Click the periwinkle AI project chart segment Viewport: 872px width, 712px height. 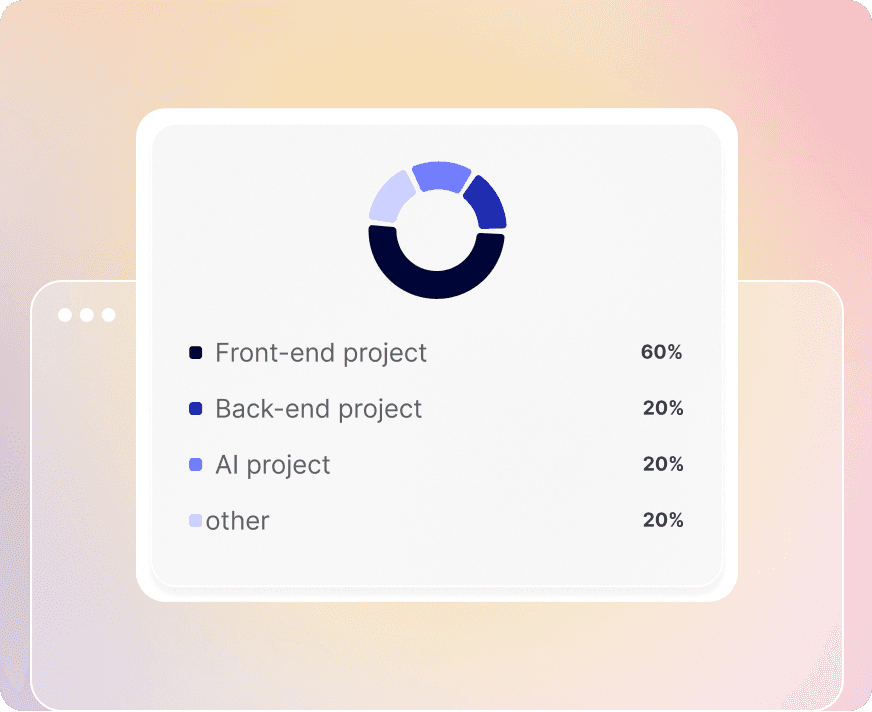441,176
